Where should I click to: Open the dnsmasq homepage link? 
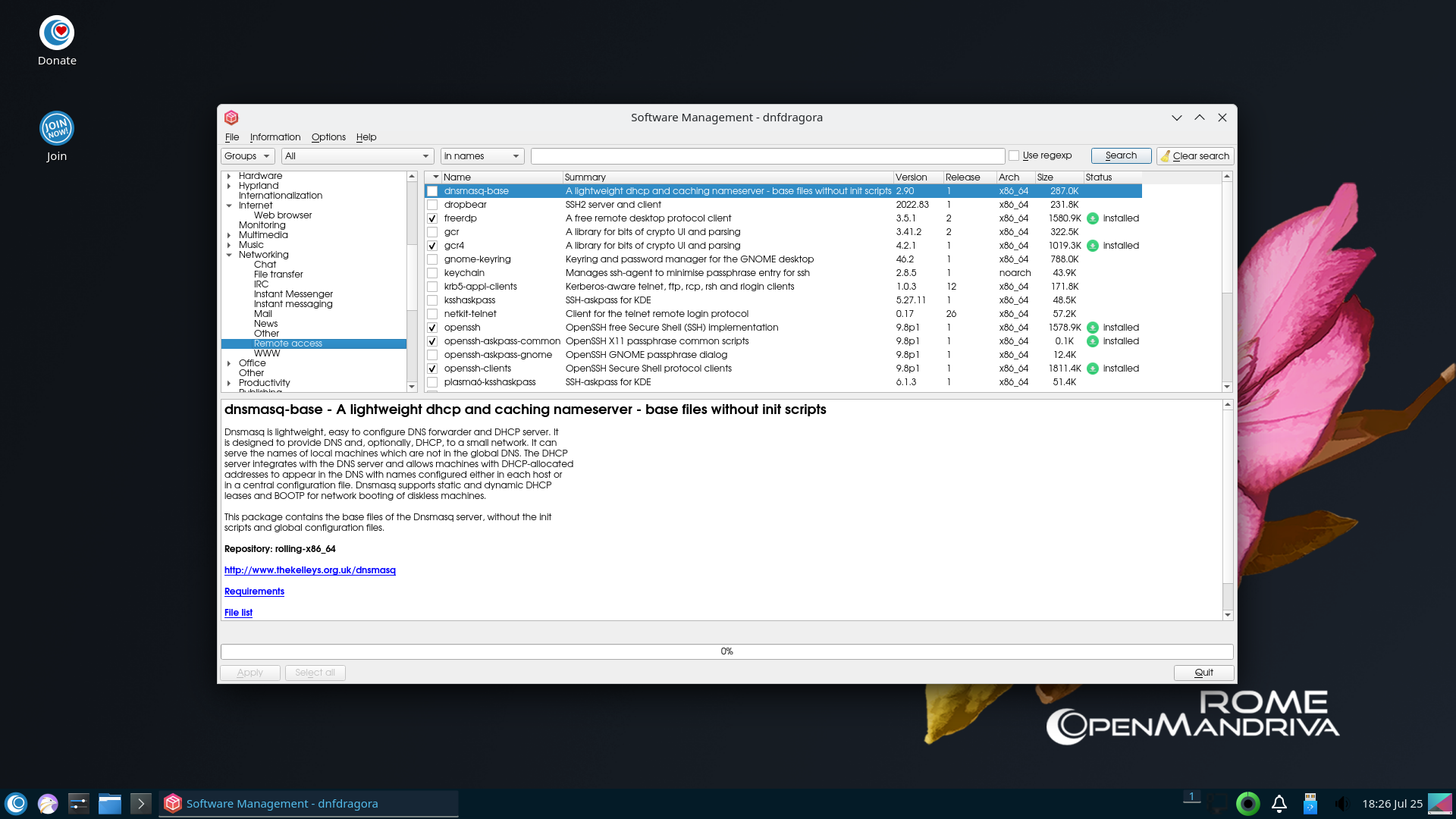pos(310,570)
